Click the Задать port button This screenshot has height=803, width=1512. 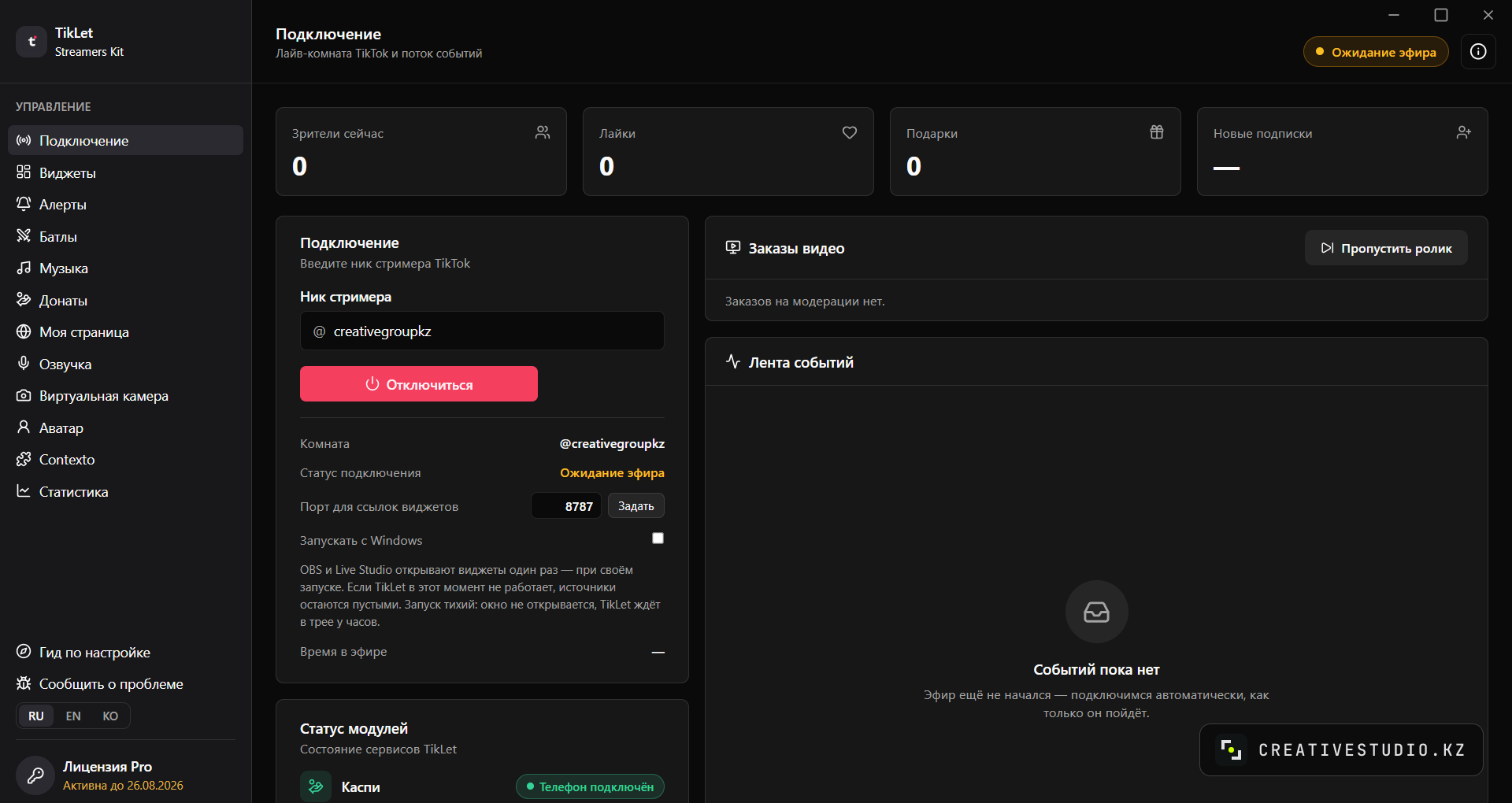tap(636, 505)
